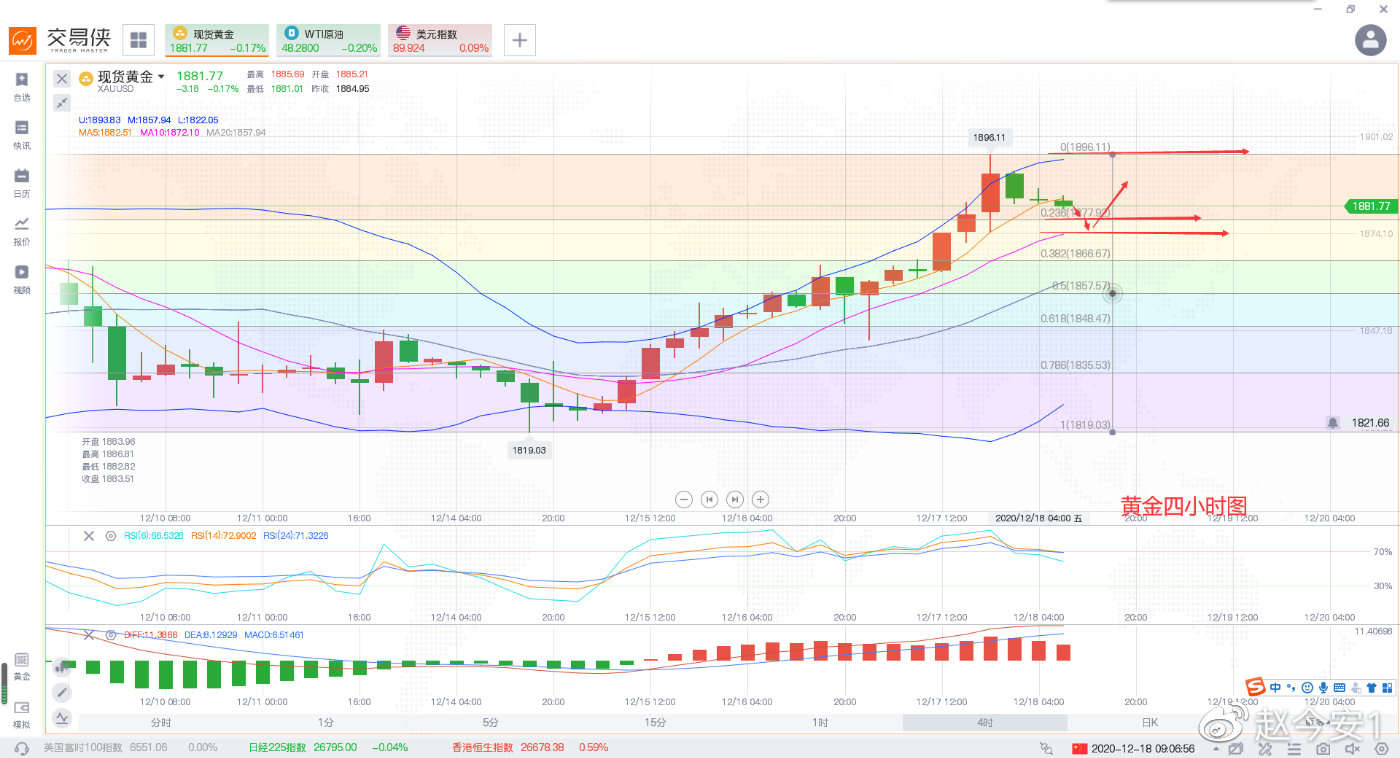Image resolution: width=1400 pixels, height=758 pixels.
Task: Take a screenshot with the camera icon
Action: 1323,748
